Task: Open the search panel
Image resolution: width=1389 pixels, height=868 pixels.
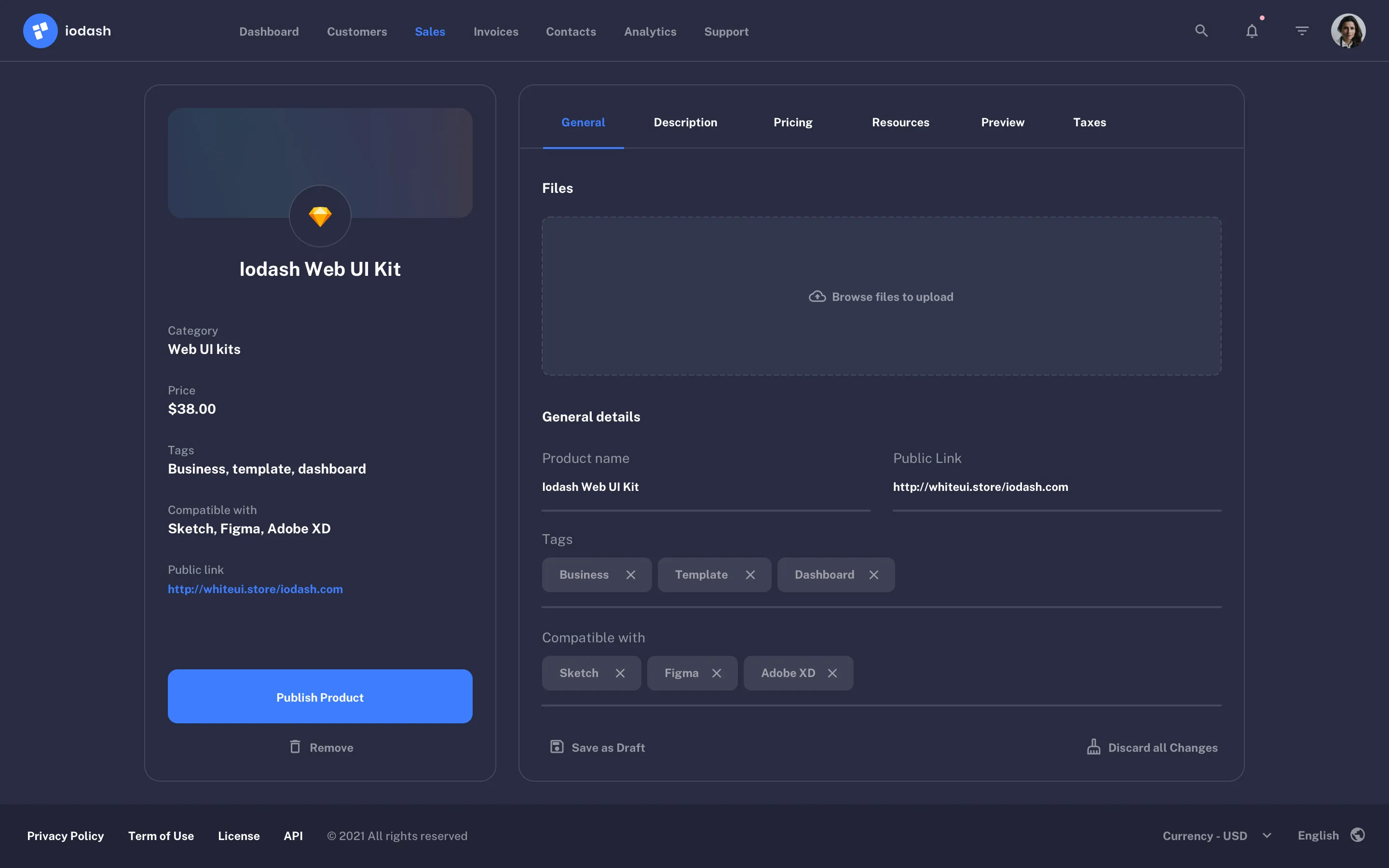Action: pyautogui.click(x=1202, y=30)
